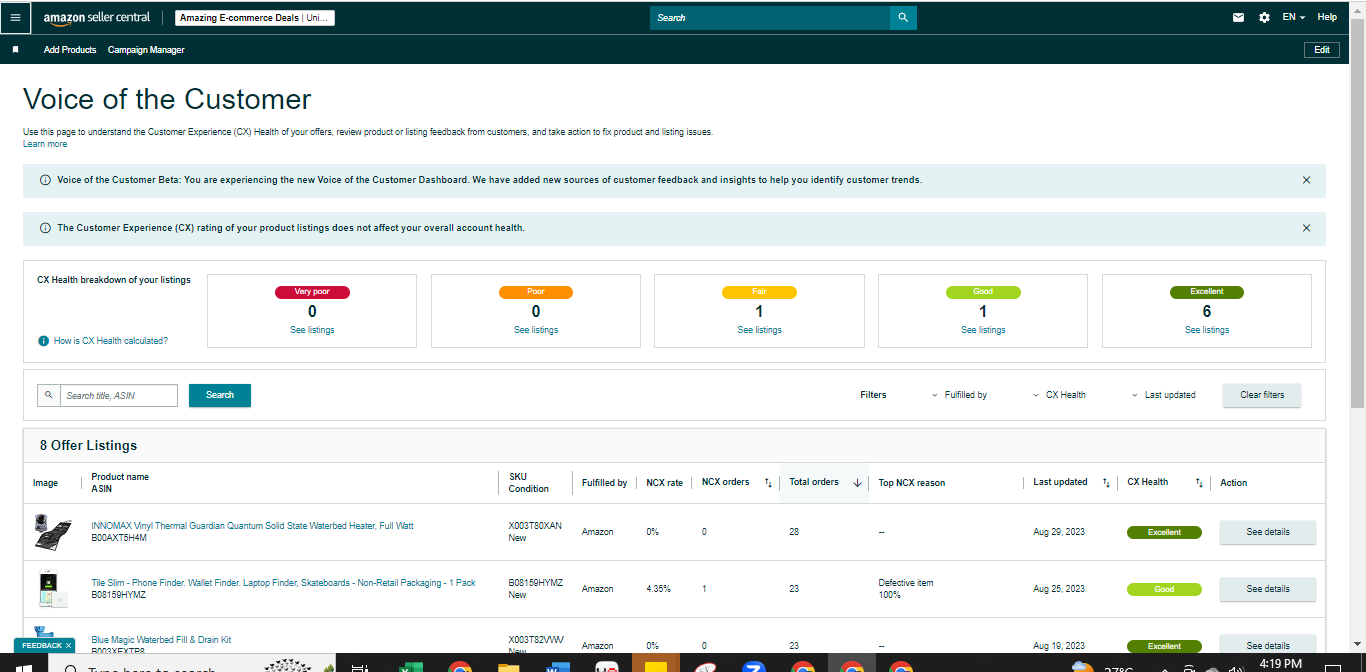
Task: Focus the Search title, ASIN field
Action: (x=119, y=395)
